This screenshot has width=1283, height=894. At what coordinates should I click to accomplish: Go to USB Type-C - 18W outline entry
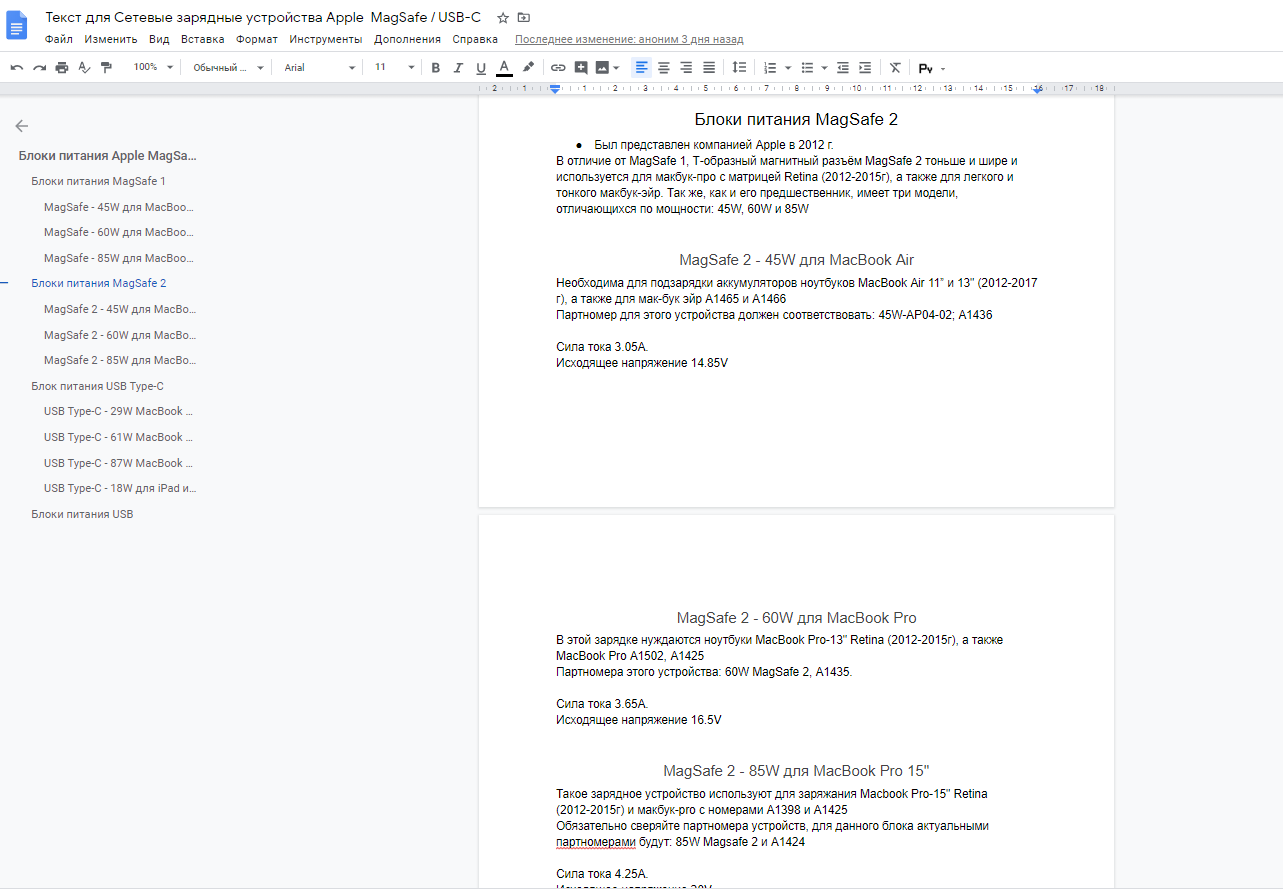tap(120, 488)
